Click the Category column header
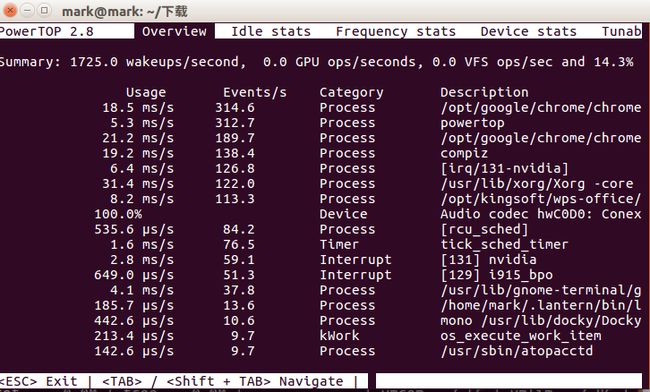650x392 pixels. click(351, 92)
